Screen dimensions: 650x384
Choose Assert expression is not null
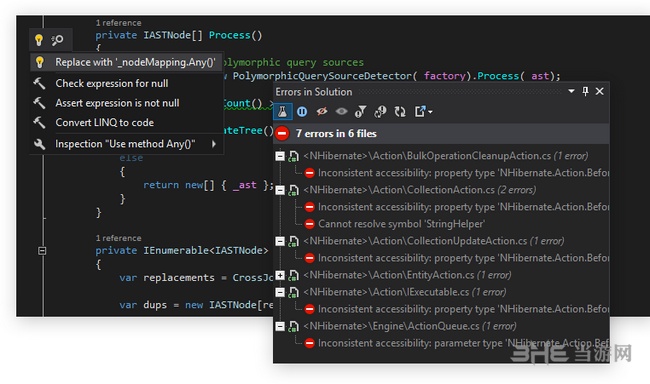[117, 103]
